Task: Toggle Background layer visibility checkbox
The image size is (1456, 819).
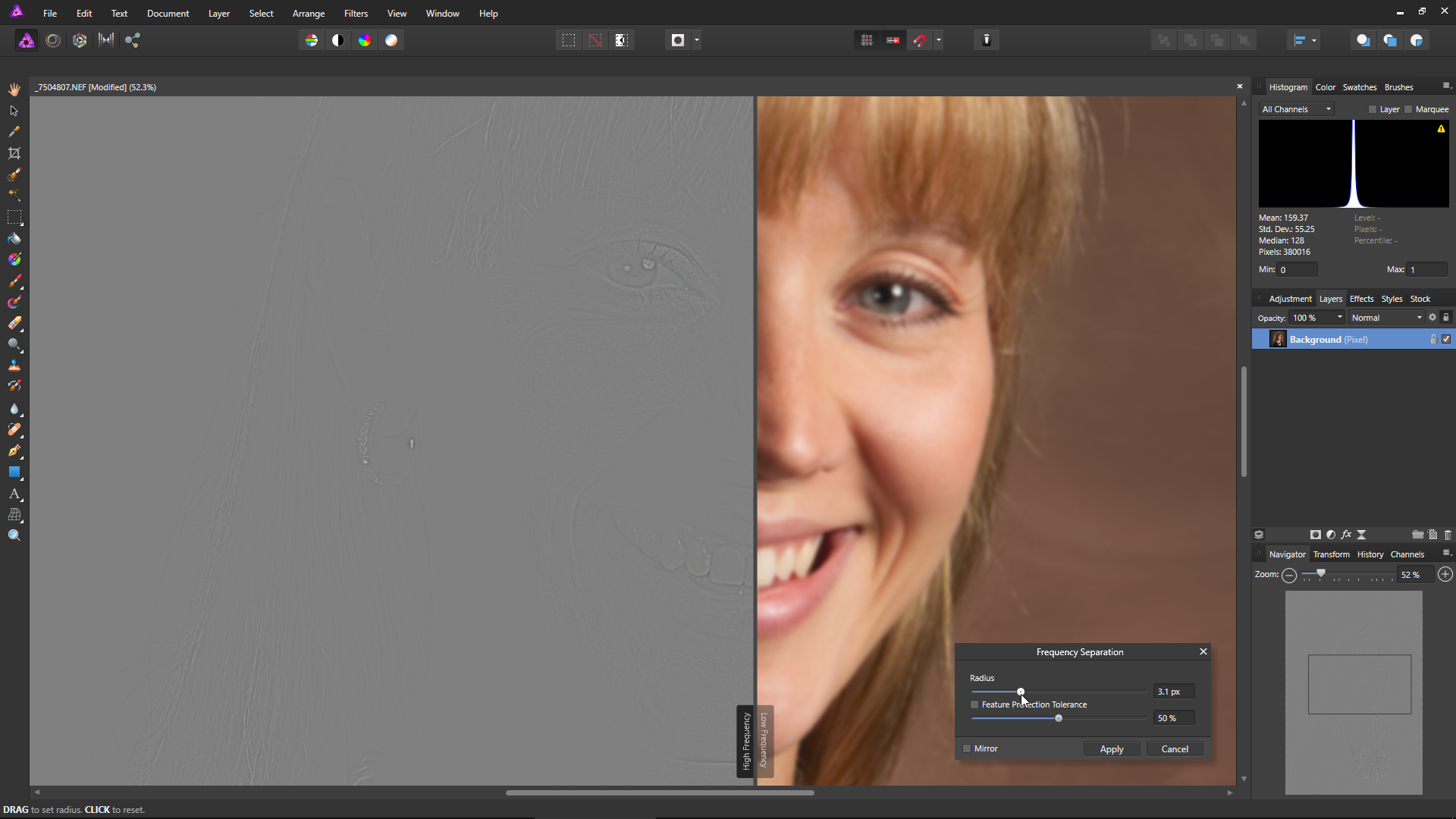Action: (1446, 339)
